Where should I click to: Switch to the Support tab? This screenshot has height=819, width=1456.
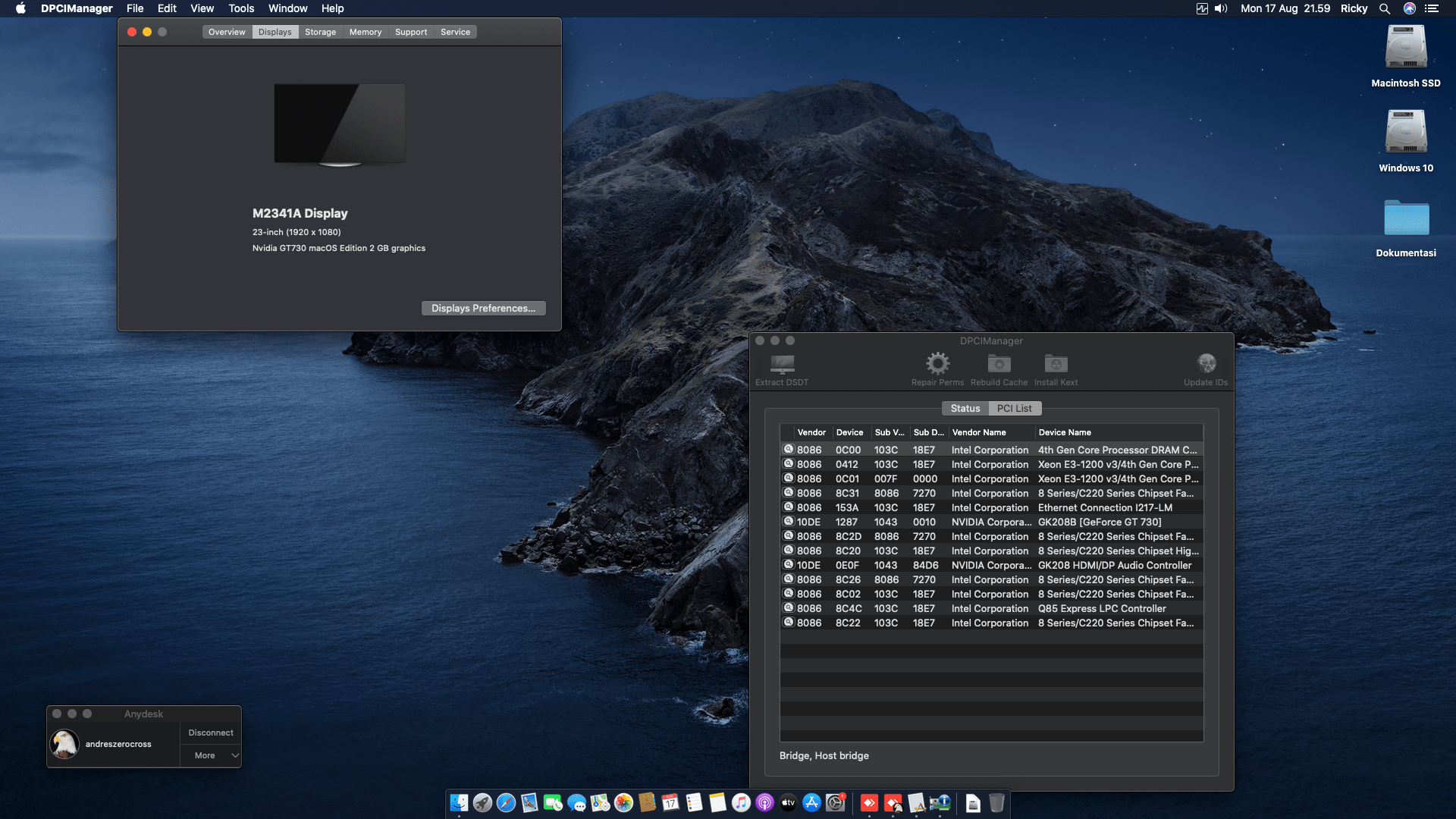click(x=411, y=32)
